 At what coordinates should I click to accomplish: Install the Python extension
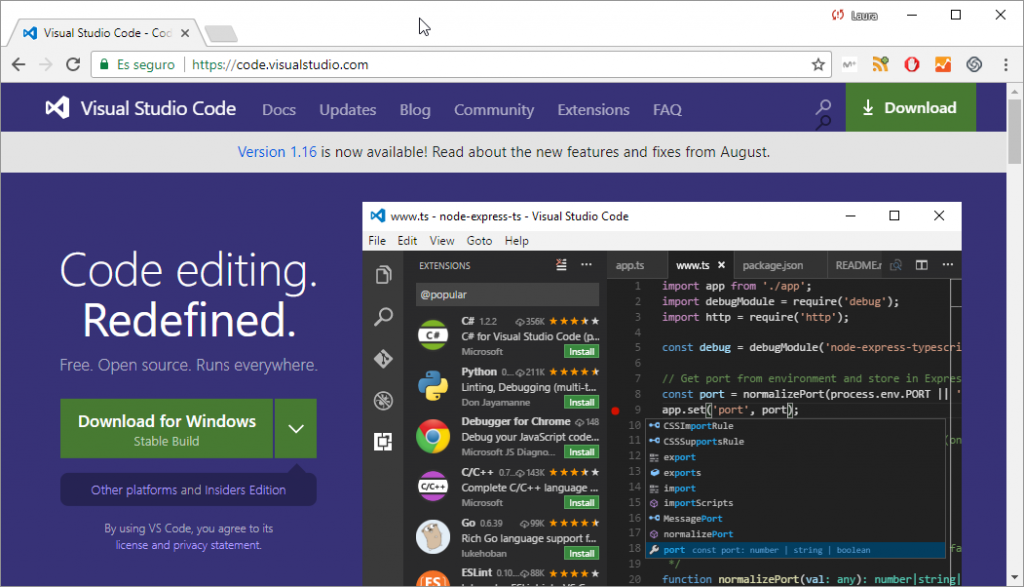tap(581, 402)
